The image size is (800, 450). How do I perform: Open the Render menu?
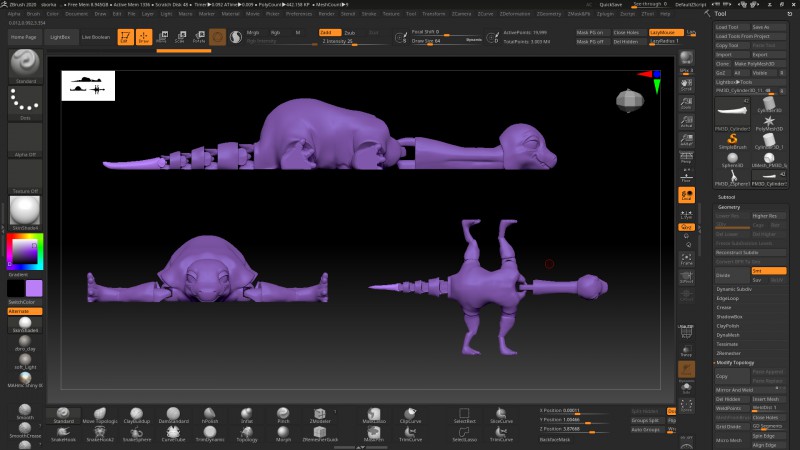click(327, 14)
